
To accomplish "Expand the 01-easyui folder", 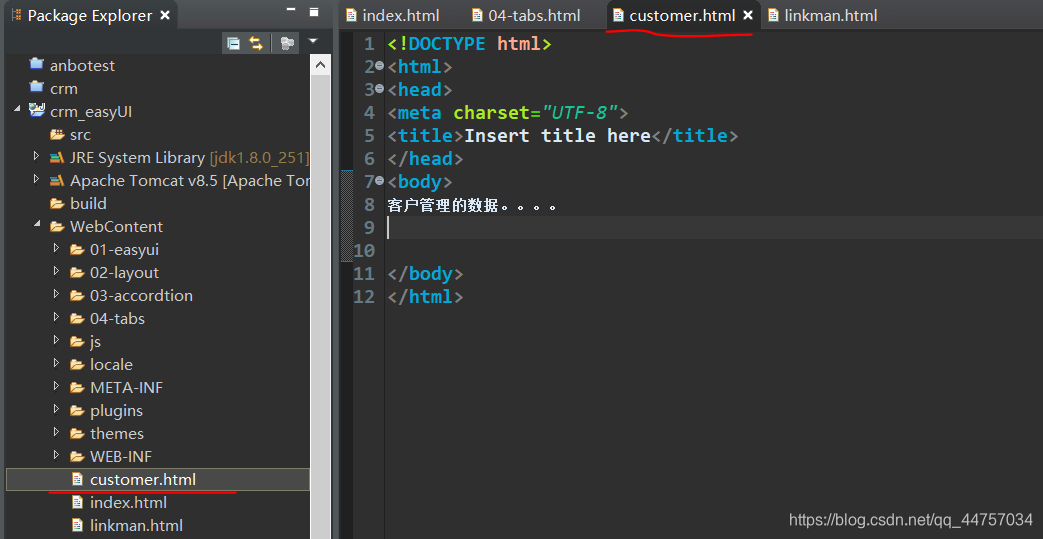I will pyautogui.click(x=57, y=248).
